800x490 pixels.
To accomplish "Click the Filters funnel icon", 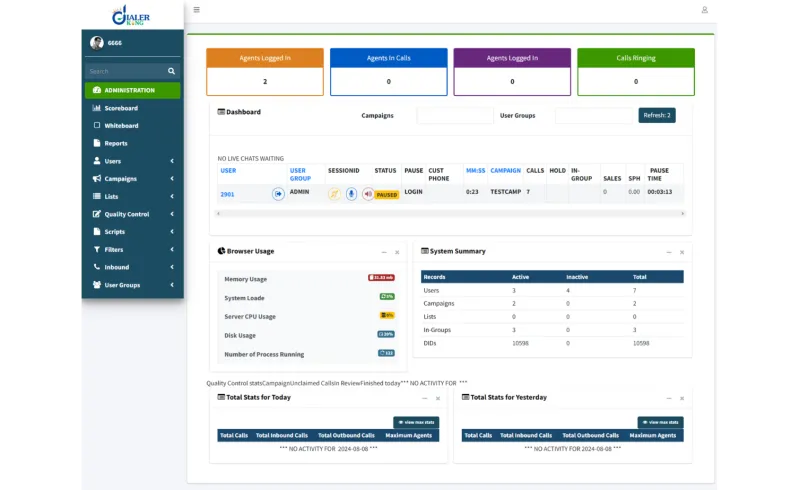I will click(x=96, y=249).
